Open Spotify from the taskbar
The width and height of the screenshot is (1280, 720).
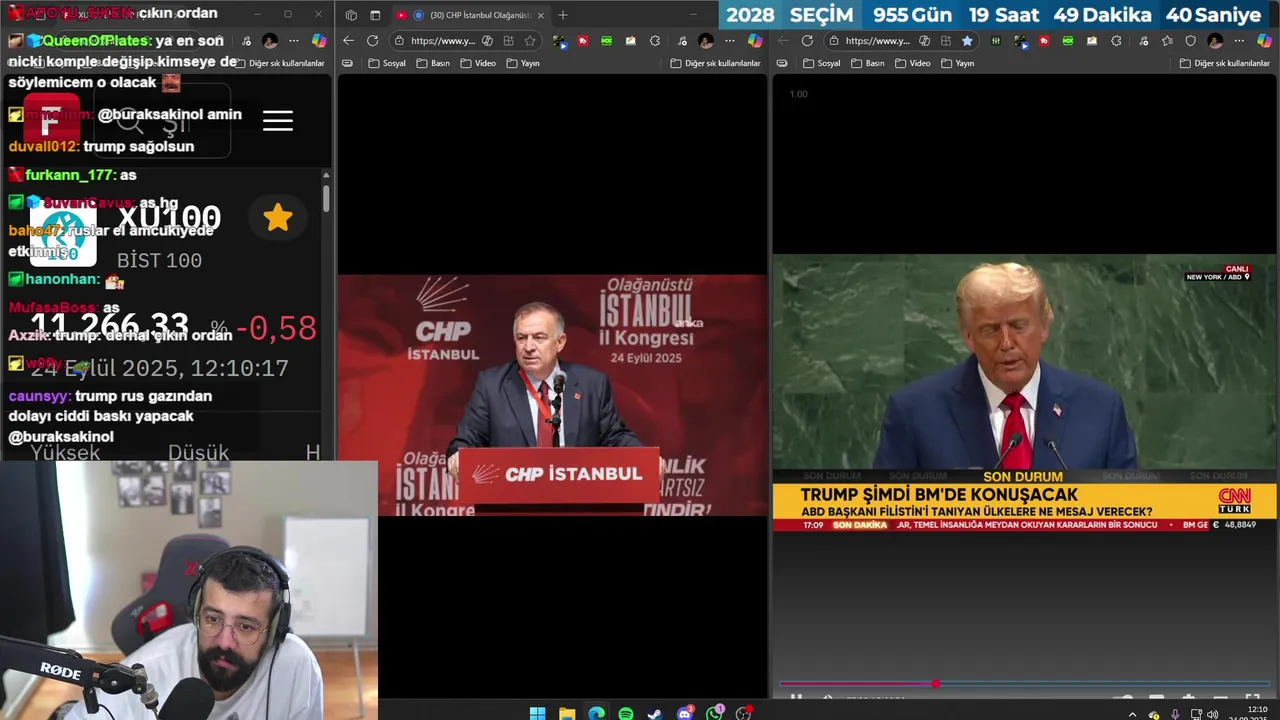click(626, 713)
